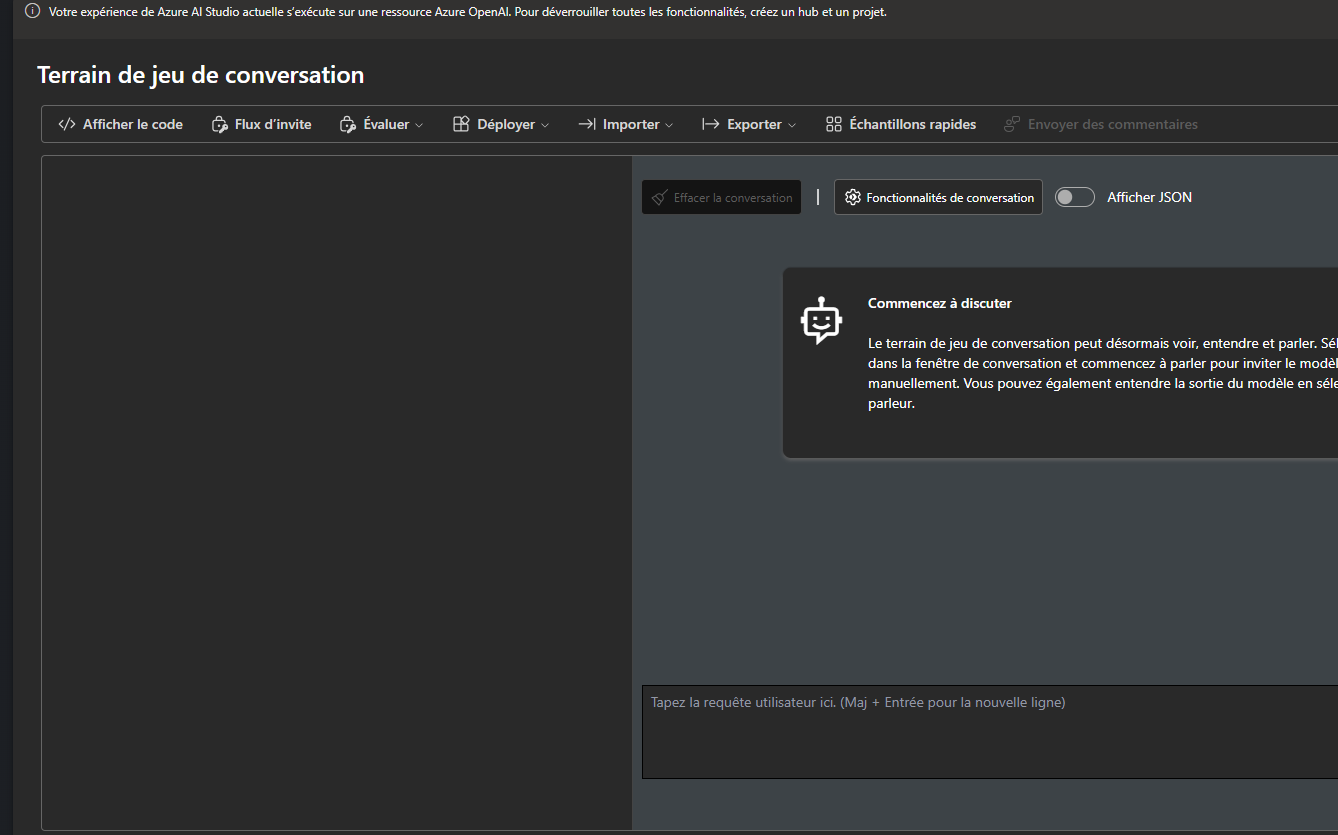The width and height of the screenshot is (1338, 835).
Task: Open Flux d'invite
Action: [262, 124]
